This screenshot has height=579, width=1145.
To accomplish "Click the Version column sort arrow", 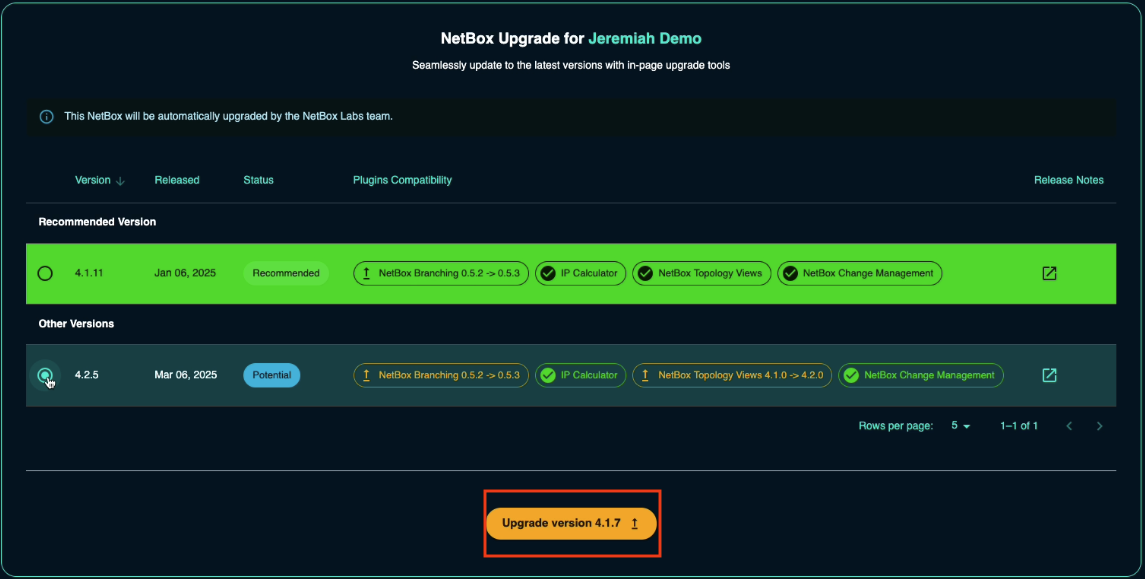I will coord(121,181).
